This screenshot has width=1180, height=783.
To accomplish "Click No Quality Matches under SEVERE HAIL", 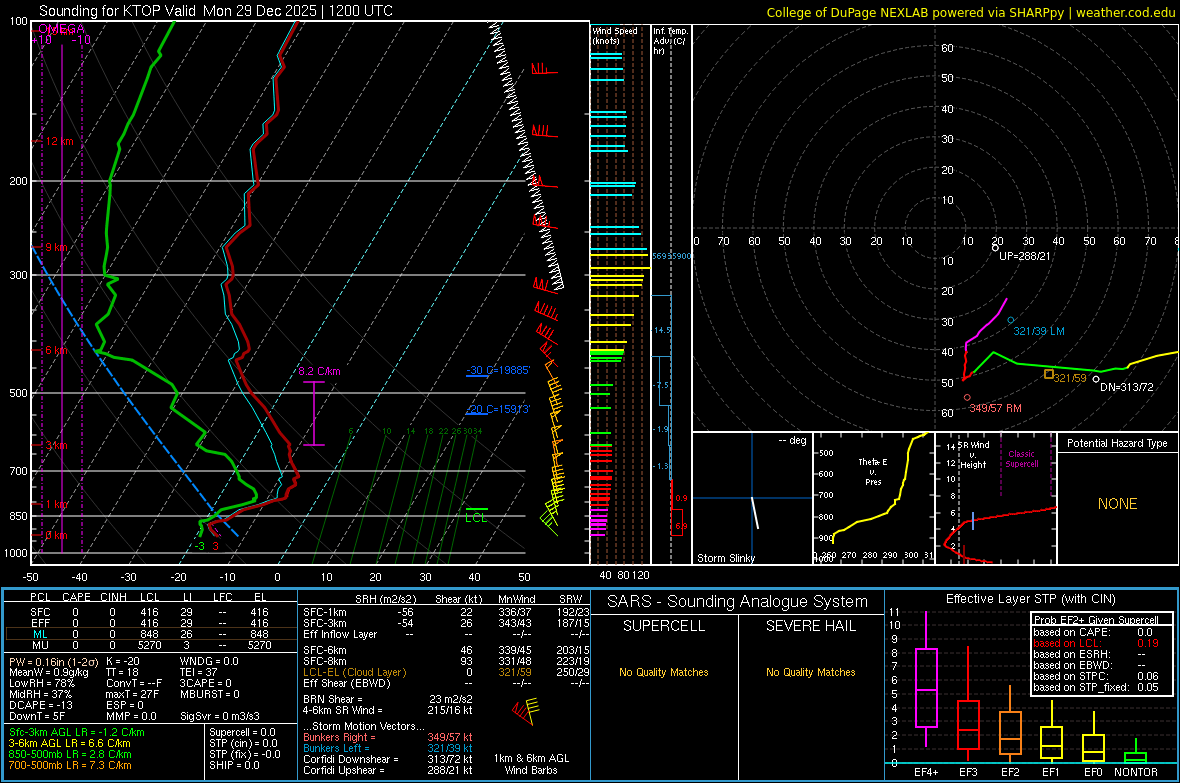I will point(810,672).
